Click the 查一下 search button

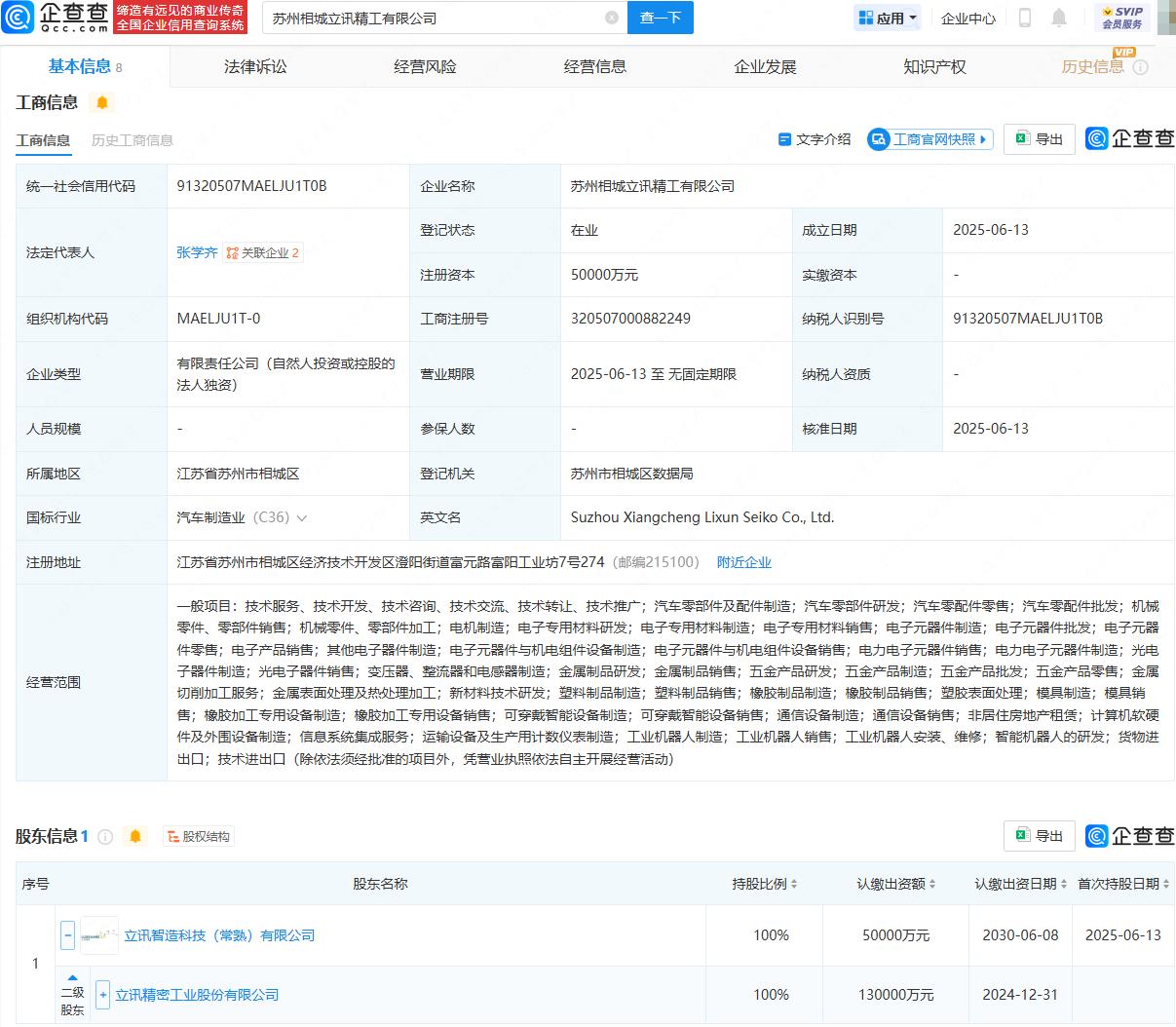tap(660, 18)
